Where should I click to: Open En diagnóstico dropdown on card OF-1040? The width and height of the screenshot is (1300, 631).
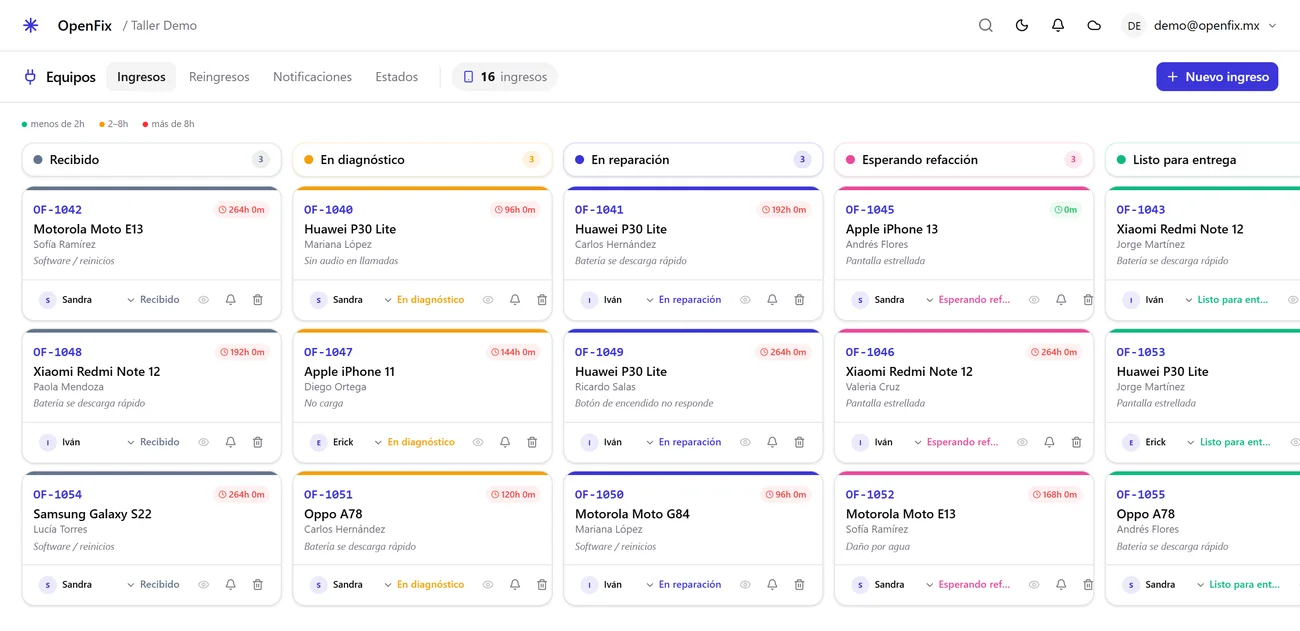click(424, 300)
